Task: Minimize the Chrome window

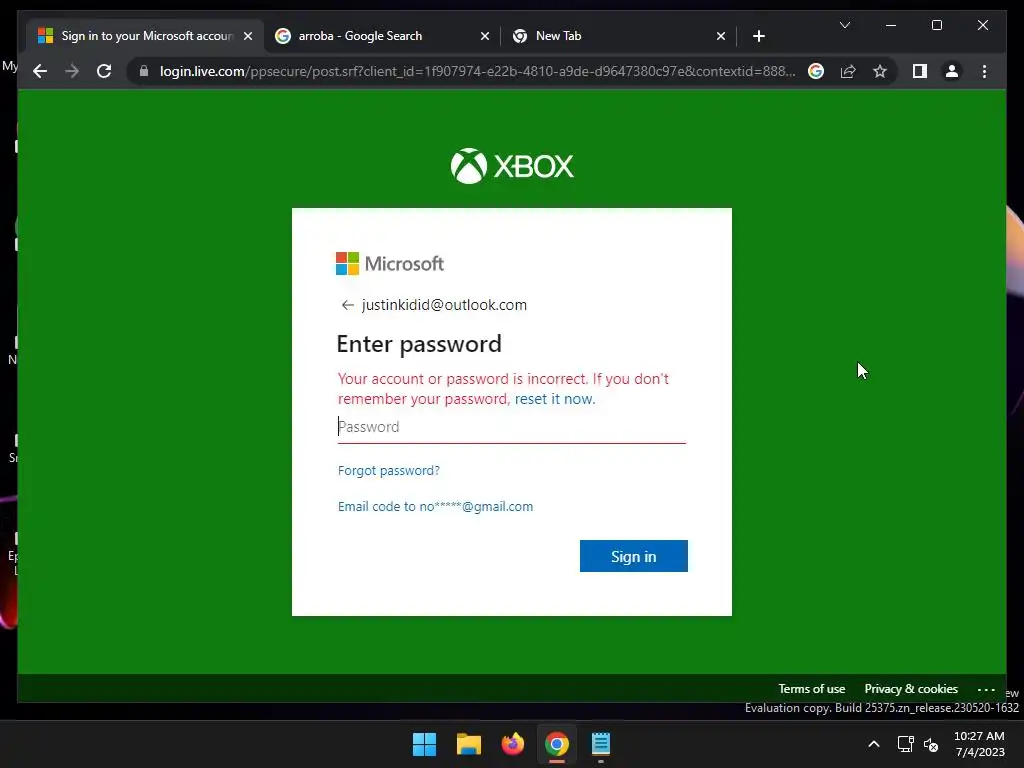Action: (891, 25)
